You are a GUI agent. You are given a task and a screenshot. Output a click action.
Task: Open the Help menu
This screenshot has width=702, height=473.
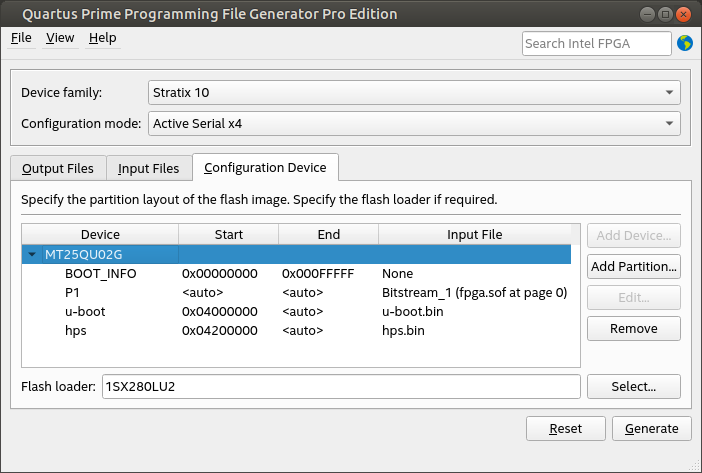(102, 38)
